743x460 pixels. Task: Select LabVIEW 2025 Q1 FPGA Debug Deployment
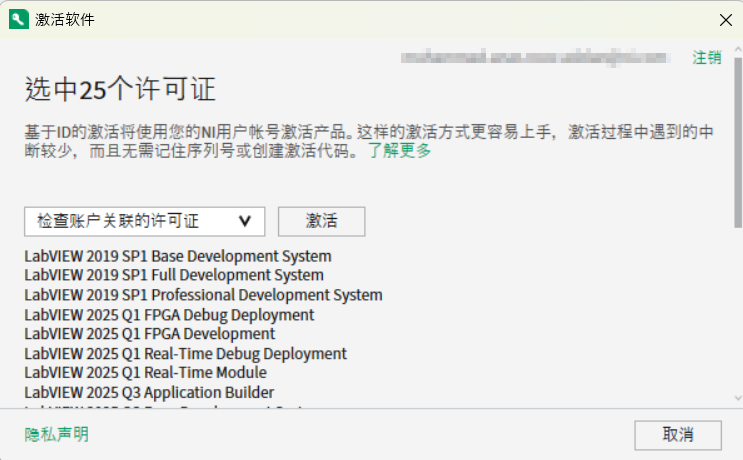click(169, 314)
